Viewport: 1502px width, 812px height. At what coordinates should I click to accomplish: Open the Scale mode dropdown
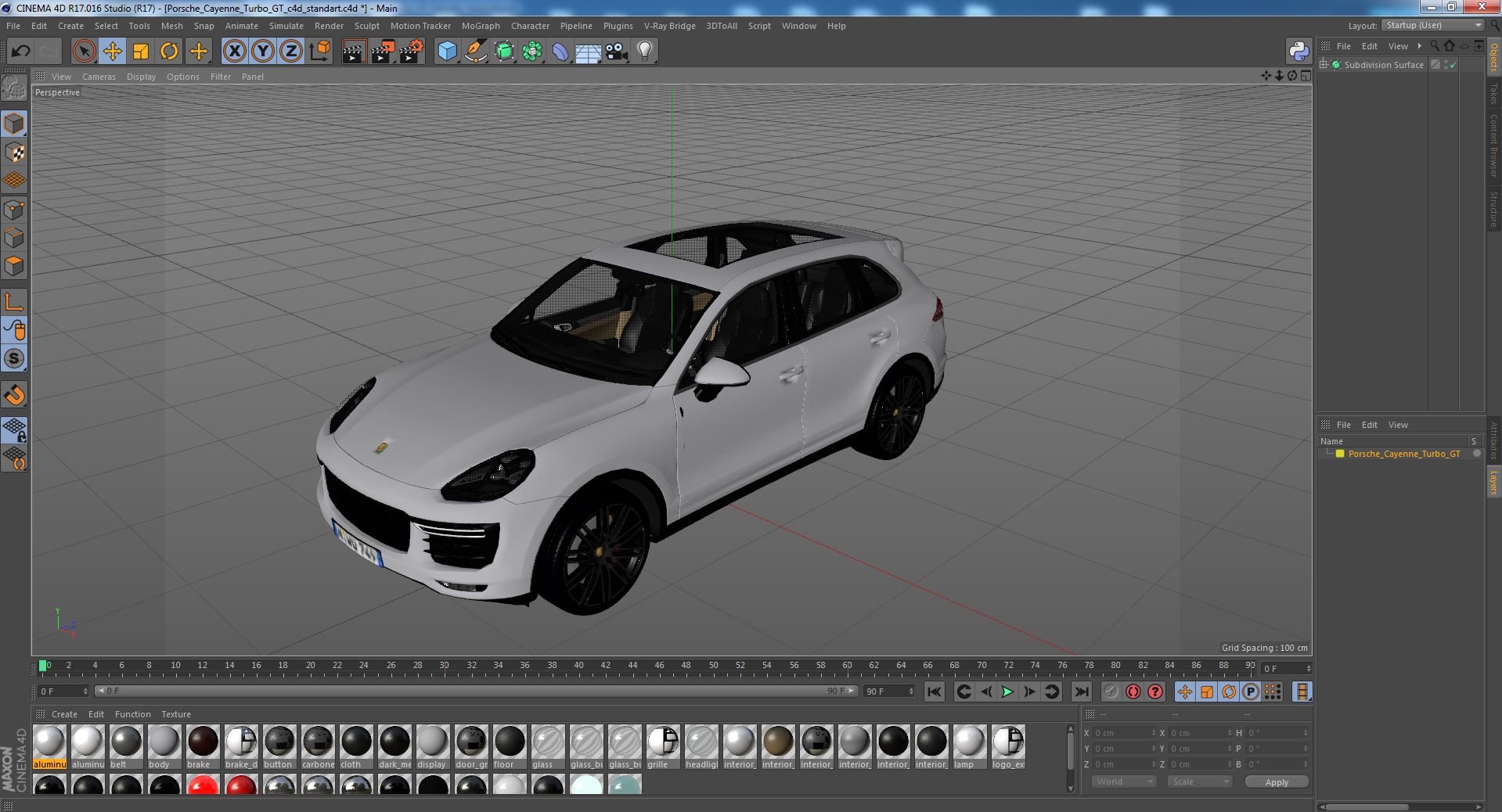click(x=1199, y=782)
